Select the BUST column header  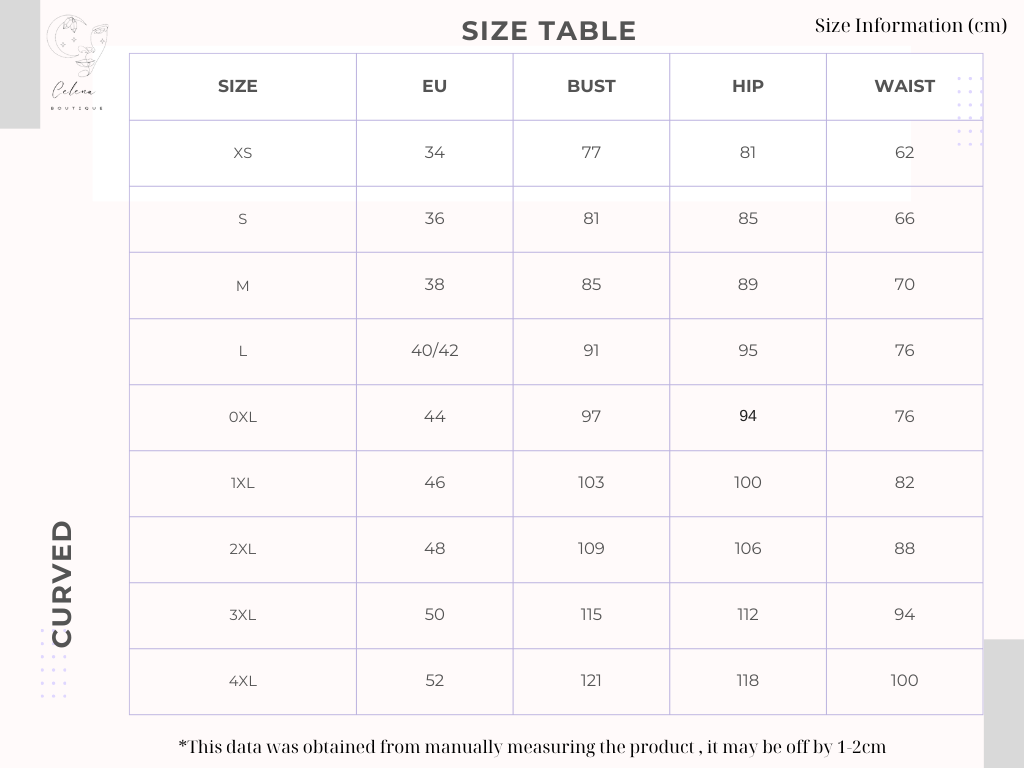coord(591,86)
